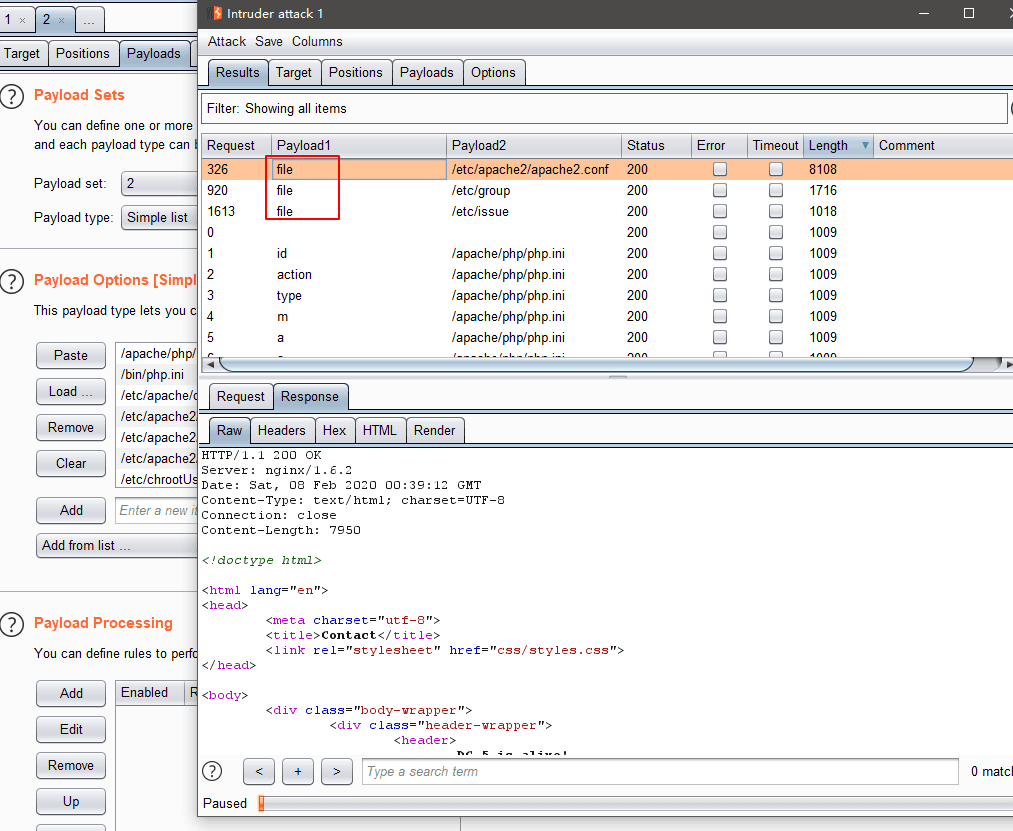Open the Payload type dropdown
The width and height of the screenshot is (1013, 831).
(x=160, y=218)
